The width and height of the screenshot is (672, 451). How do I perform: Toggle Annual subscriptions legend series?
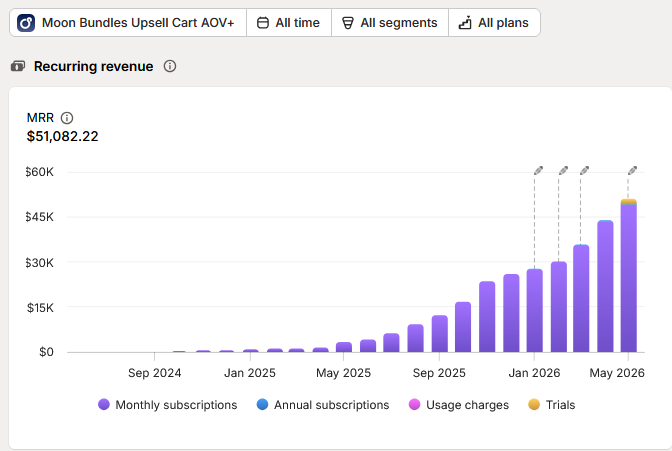point(323,405)
